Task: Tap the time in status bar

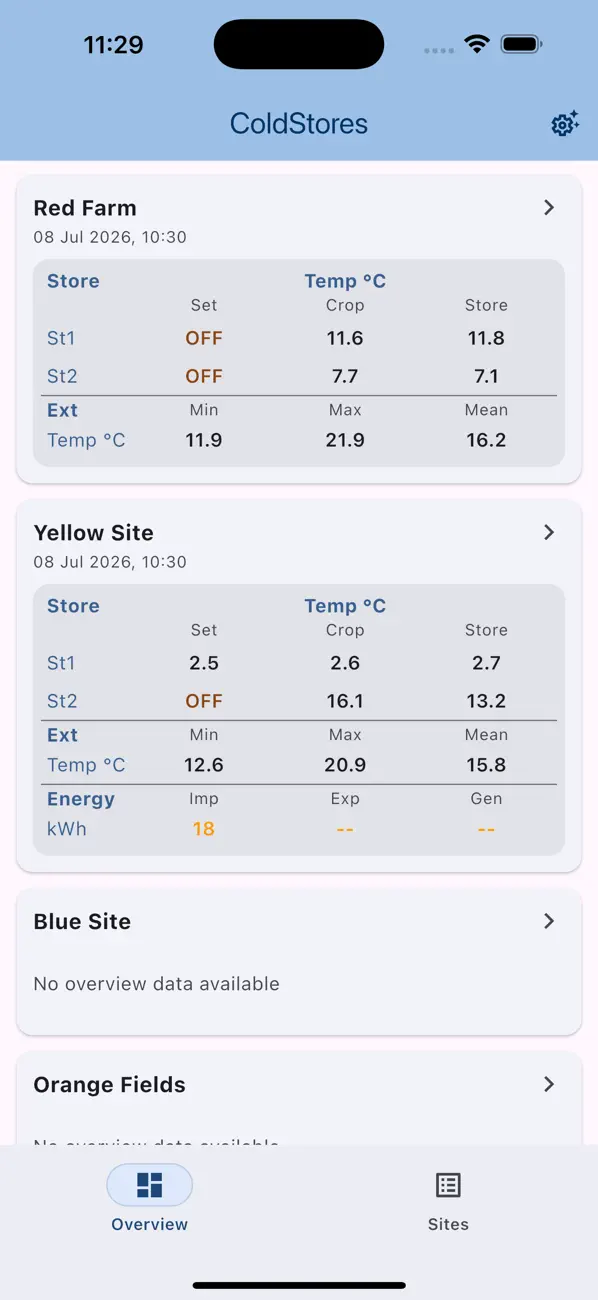Action: click(x=113, y=45)
